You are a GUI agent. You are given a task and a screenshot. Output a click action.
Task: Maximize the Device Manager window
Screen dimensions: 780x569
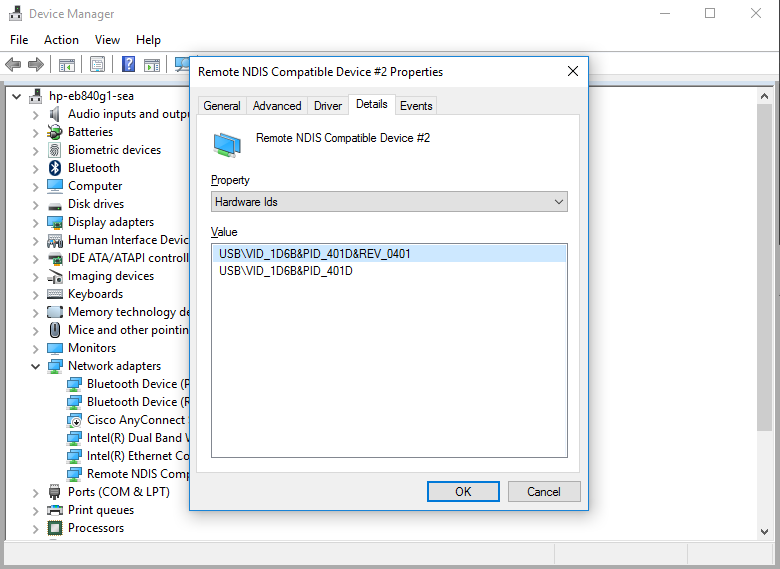[710, 13]
